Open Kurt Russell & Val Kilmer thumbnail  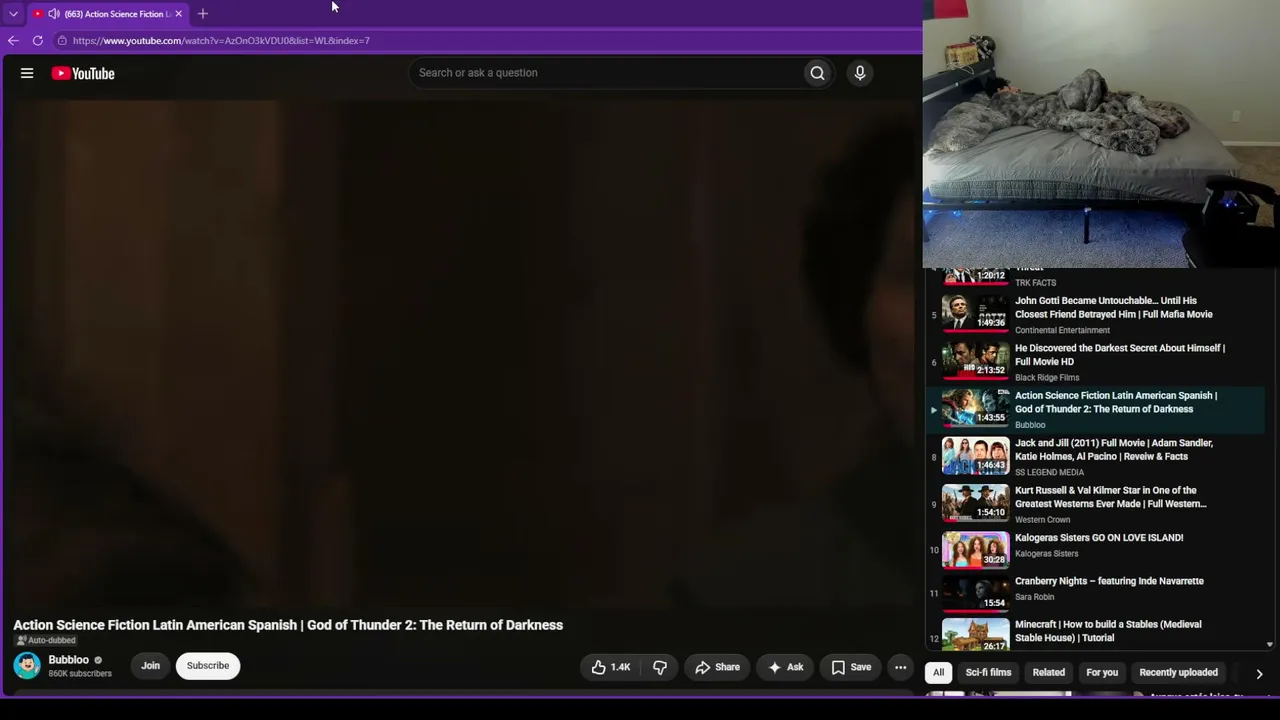pyautogui.click(x=976, y=502)
